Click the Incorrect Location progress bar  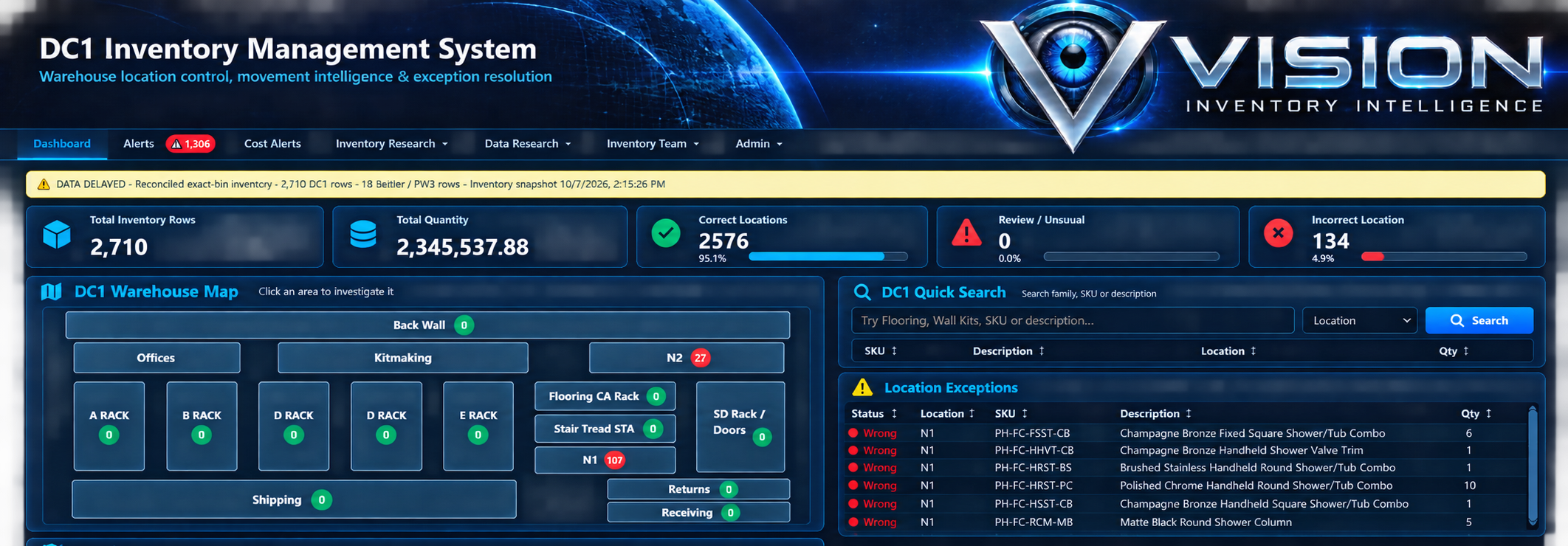click(x=1444, y=257)
